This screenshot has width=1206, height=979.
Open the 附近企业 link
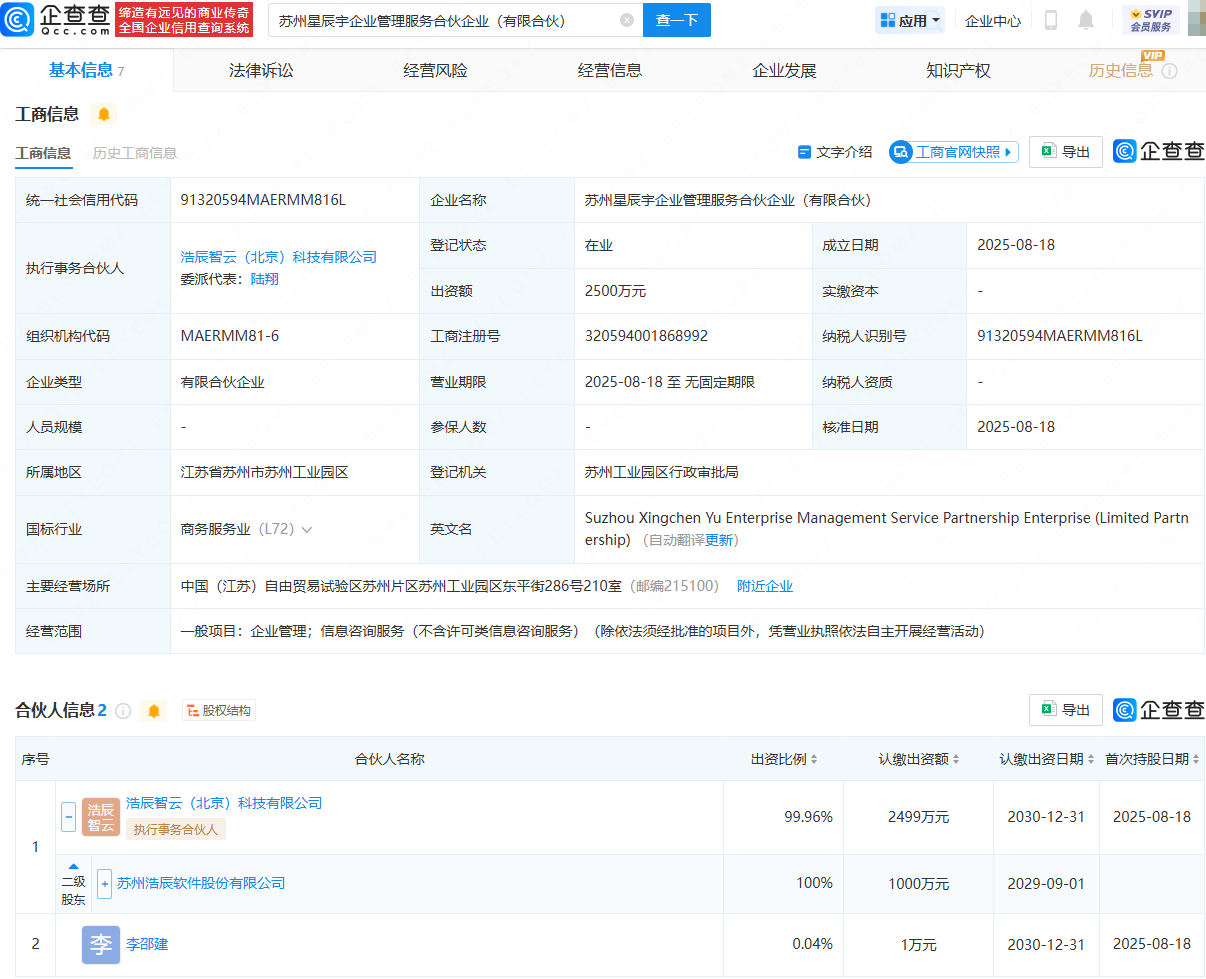click(x=765, y=586)
